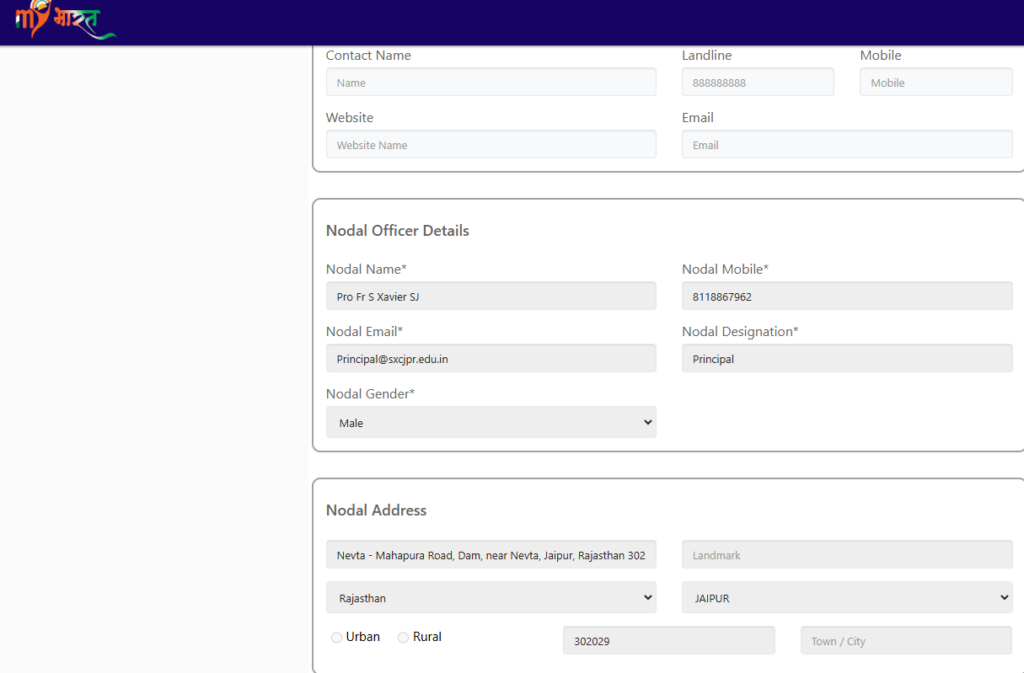Click the Landmark input field
This screenshot has width=1024, height=673.
[x=847, y=555]
